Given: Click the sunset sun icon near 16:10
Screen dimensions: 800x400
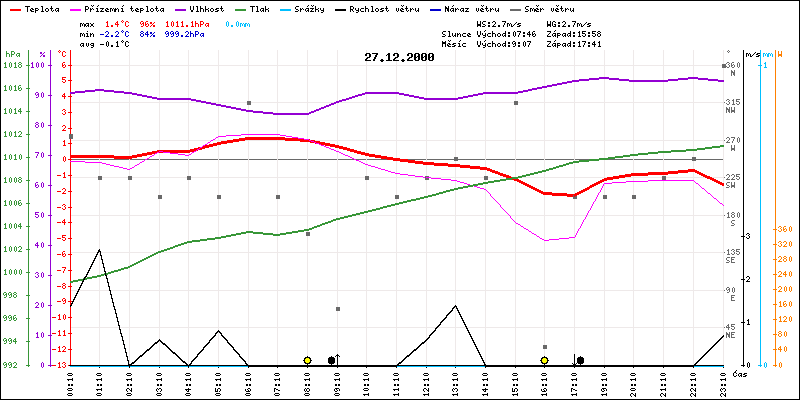Looking at the screenshot, I should (x=544, y=360).
